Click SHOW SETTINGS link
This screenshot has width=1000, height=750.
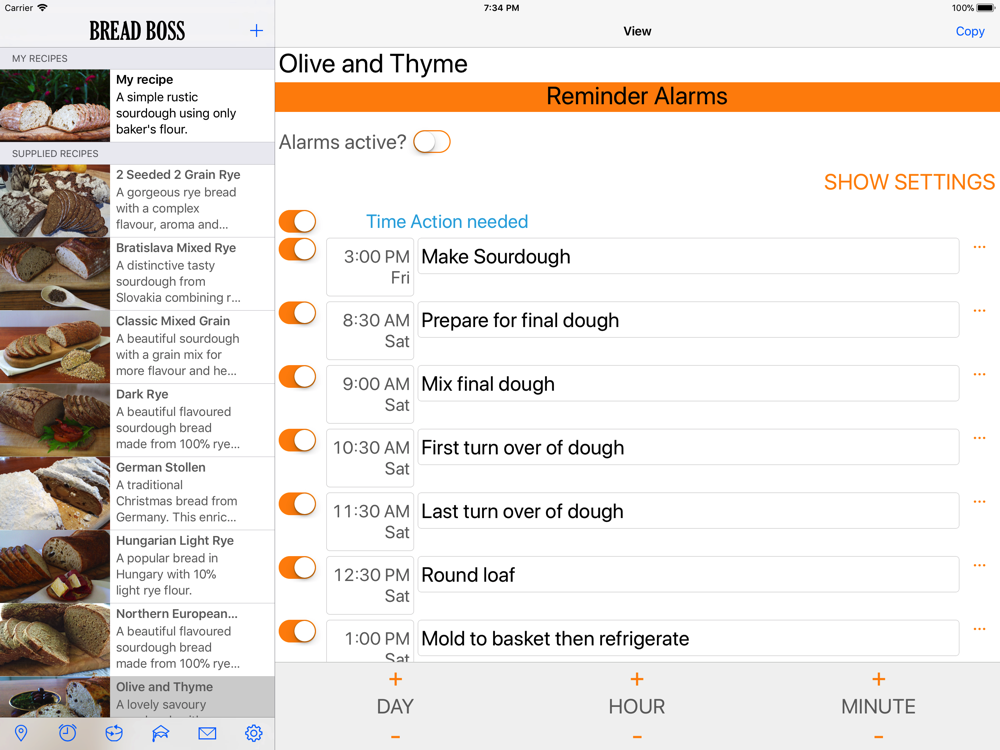click(x=908, y=182)
